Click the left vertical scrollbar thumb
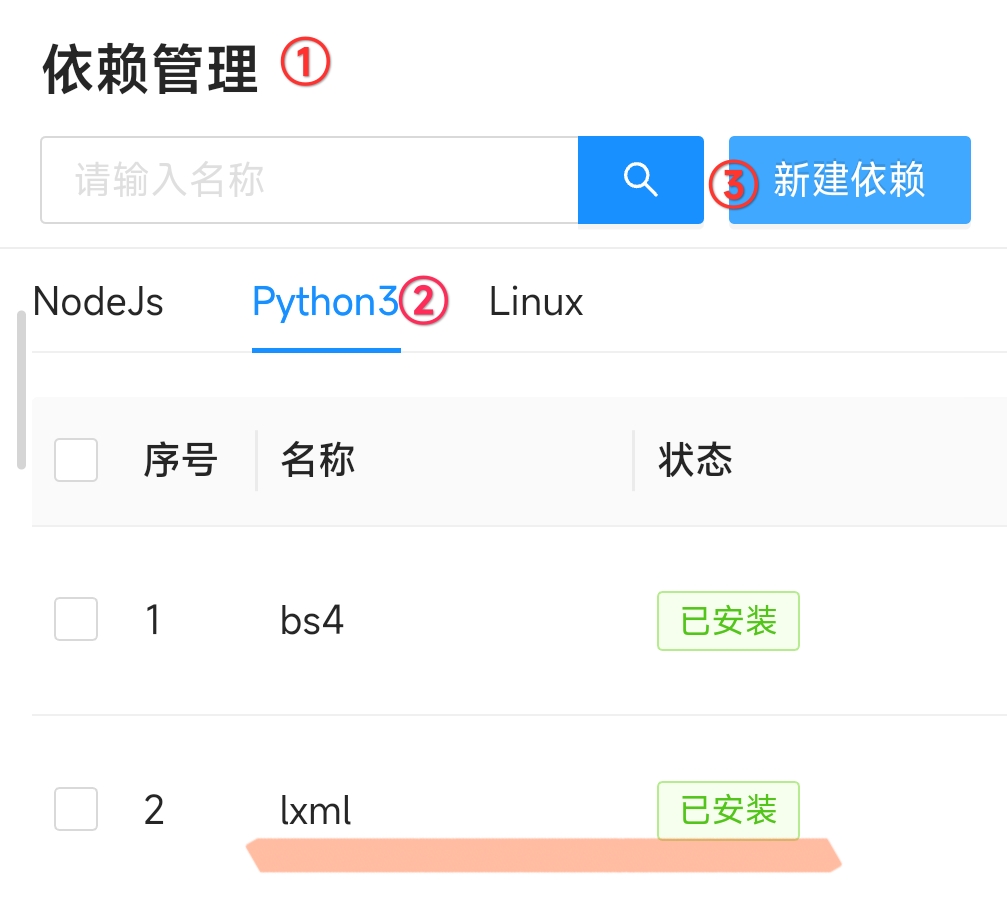1007x902 pixels. 20,390
